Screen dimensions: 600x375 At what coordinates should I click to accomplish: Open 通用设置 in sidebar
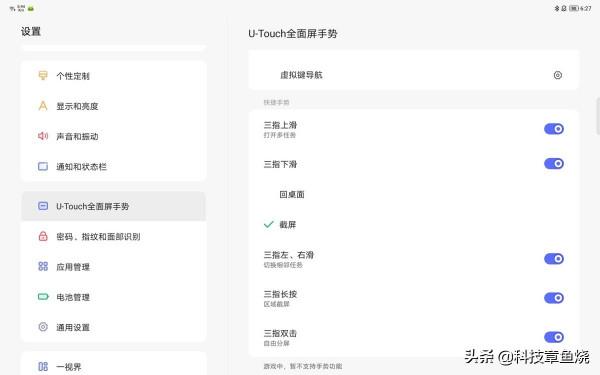tap(114, 327)
